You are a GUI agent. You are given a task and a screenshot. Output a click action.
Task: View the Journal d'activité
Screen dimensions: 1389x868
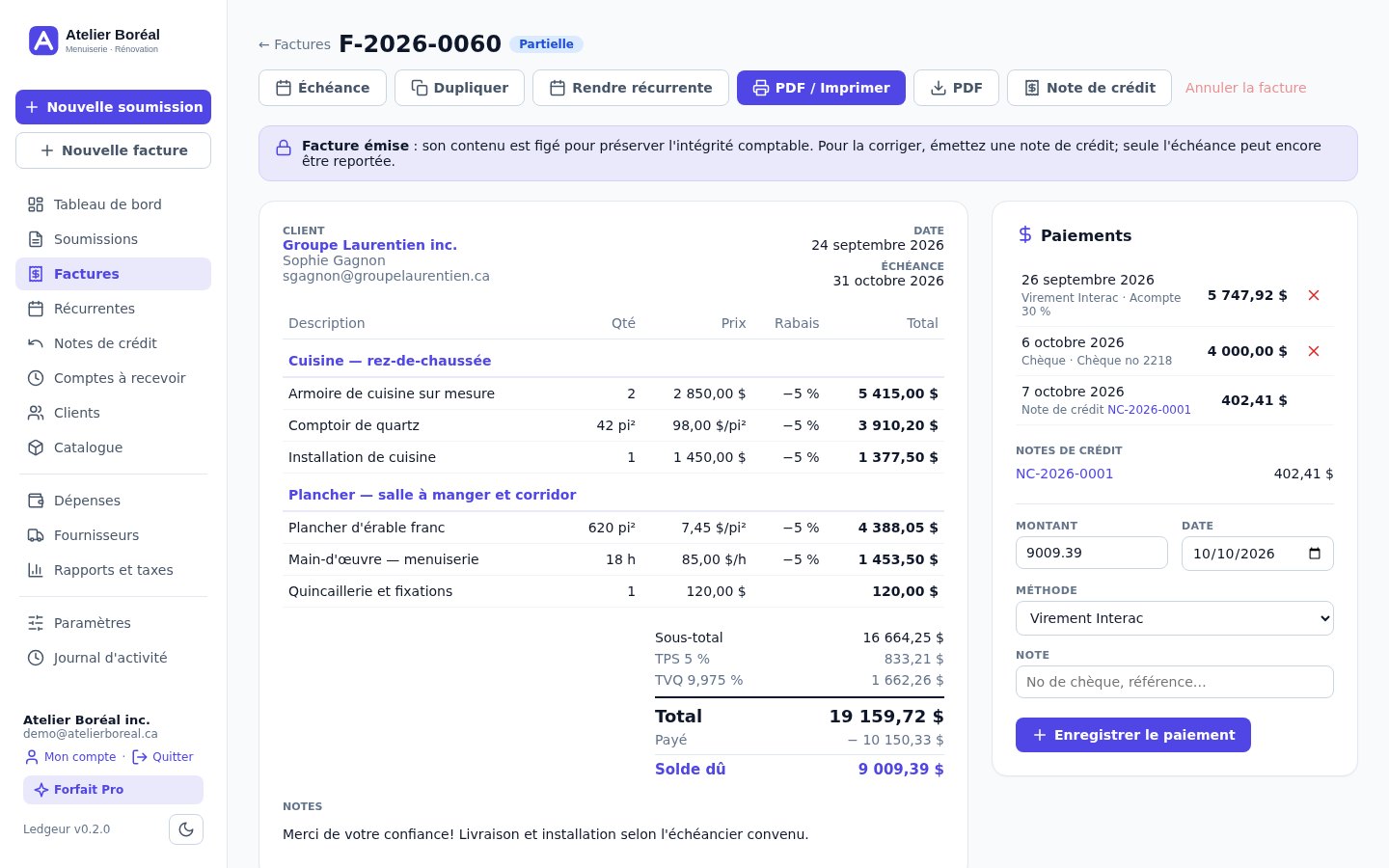tap(113, 658)
